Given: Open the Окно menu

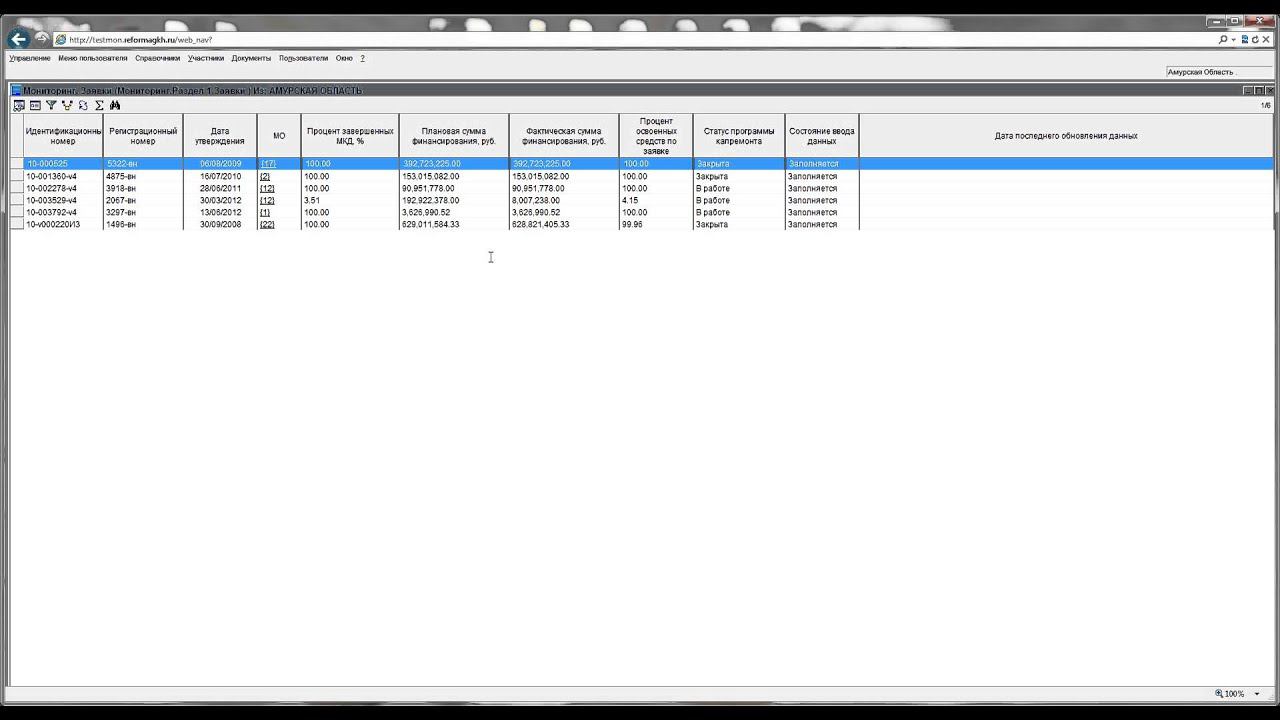Looking at the screenshot, I should 344,58.
